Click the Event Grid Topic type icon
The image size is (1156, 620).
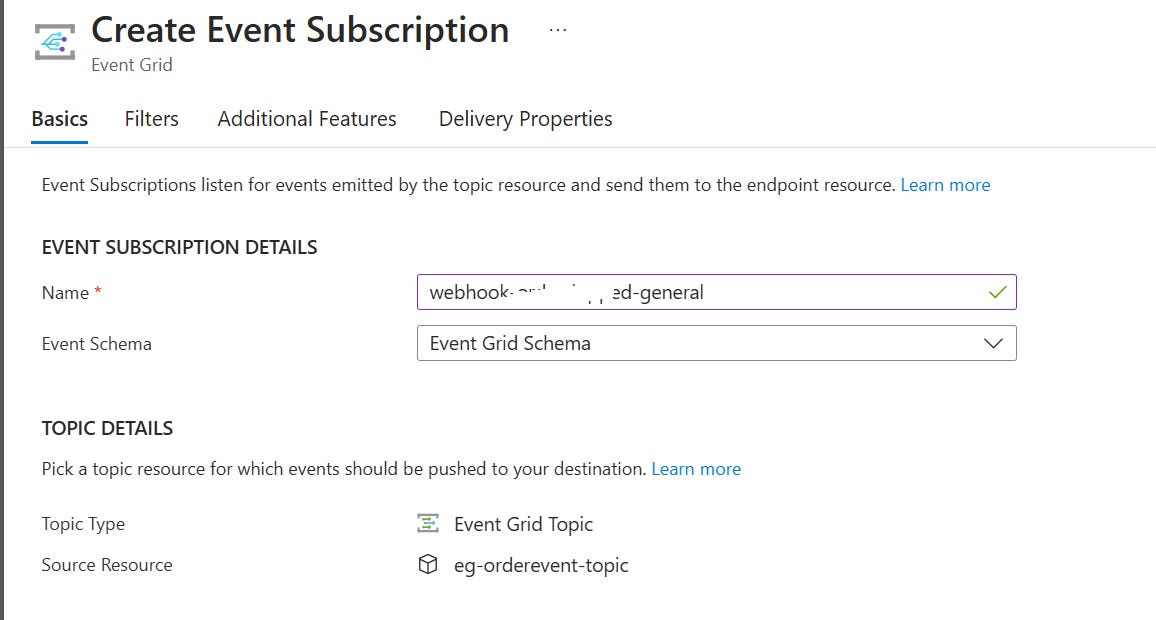coord(428,523)
